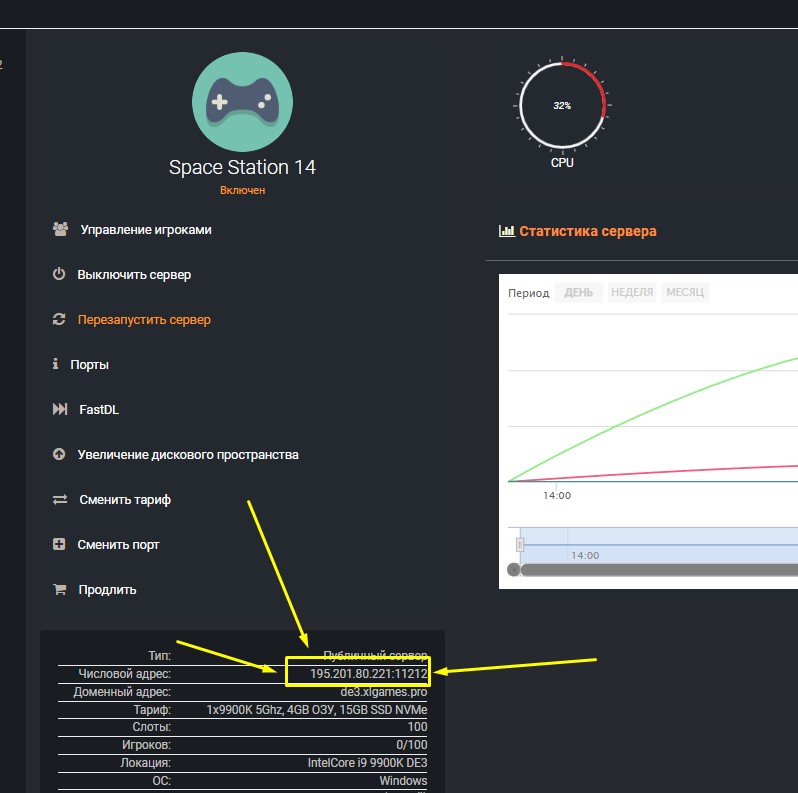This screenshot has width=798, height=793.
Task: Click the swap arrows tariff icon
Action: click(60, 500)
